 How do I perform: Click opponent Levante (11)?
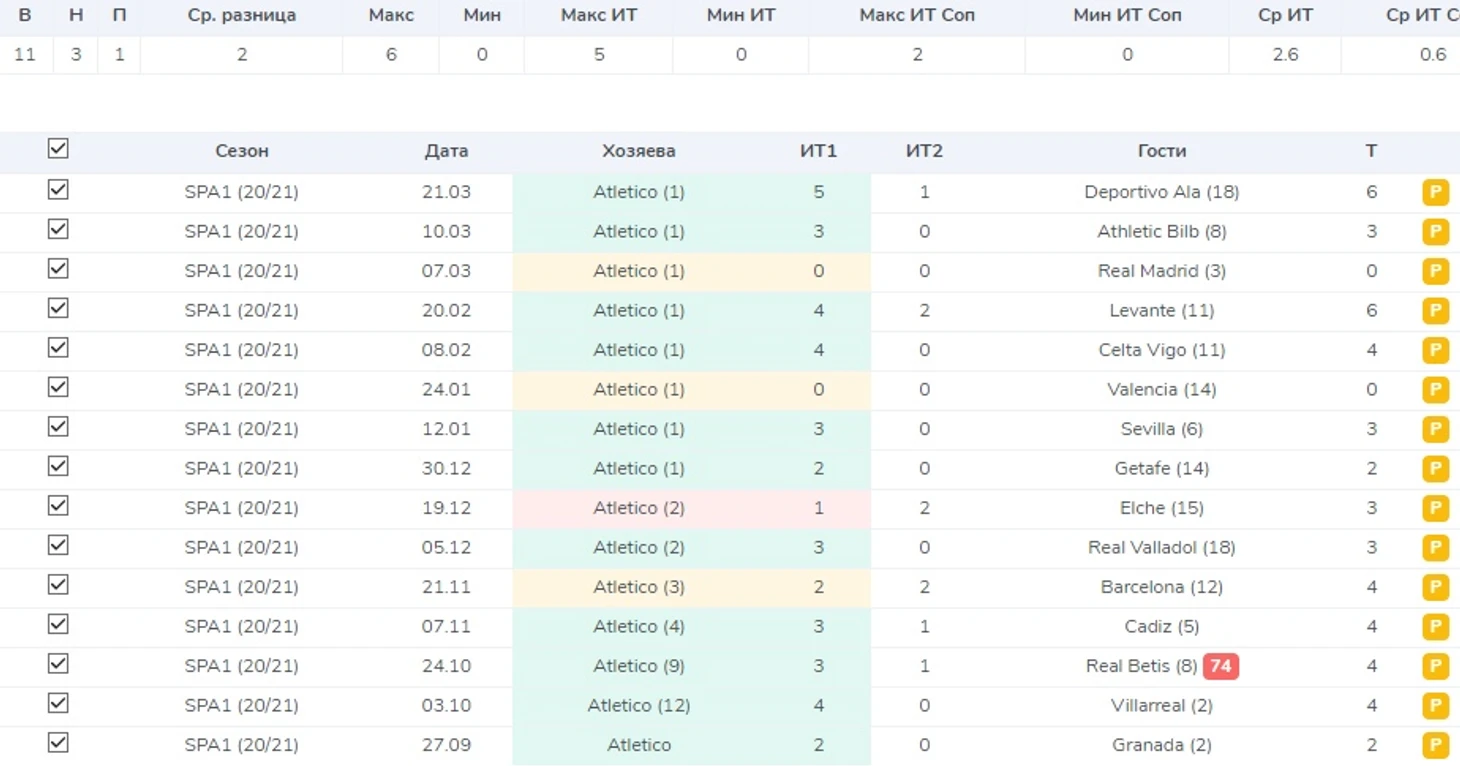pos(1162,311)
